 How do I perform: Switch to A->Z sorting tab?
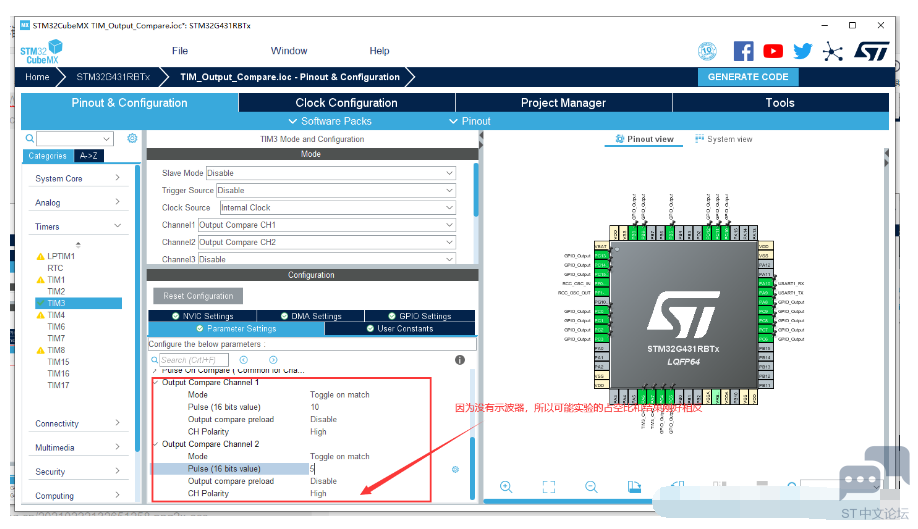89,156
